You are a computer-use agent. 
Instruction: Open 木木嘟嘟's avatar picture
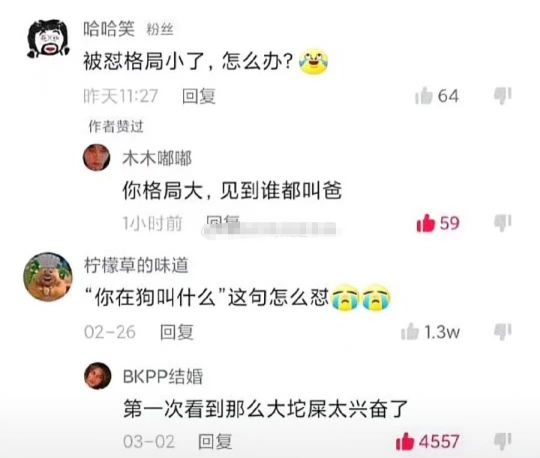(x=96, y=157)
